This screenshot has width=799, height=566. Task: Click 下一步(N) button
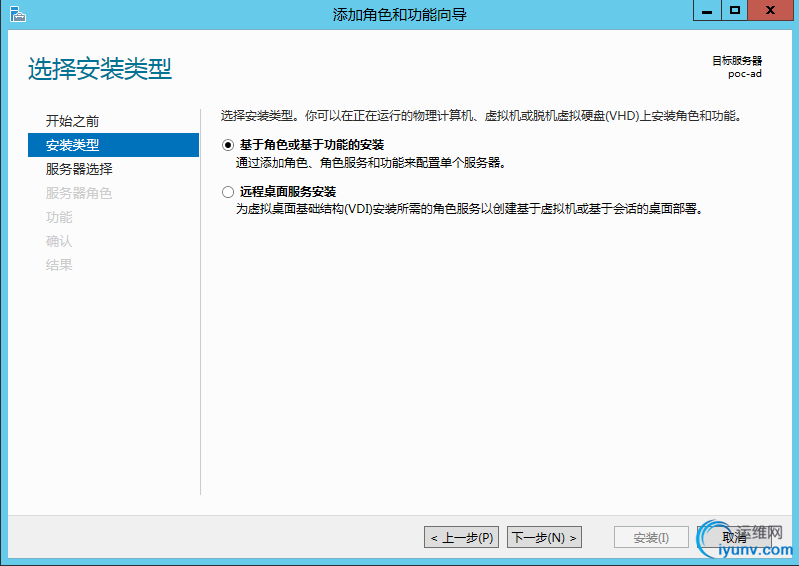[x=544, y=537]
